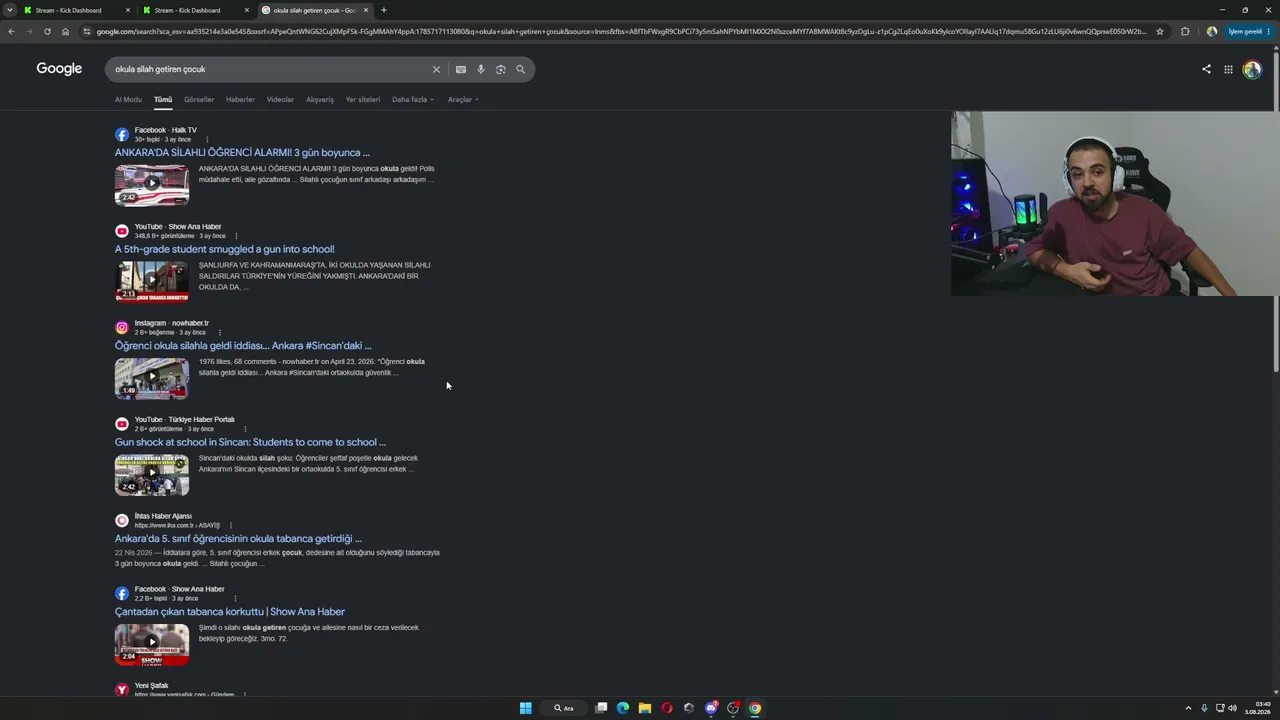Play the 'Çantadan çıkan tabanca' video thumbnail
Screen dimensions: 1280x720
click(x=152, y=644)
